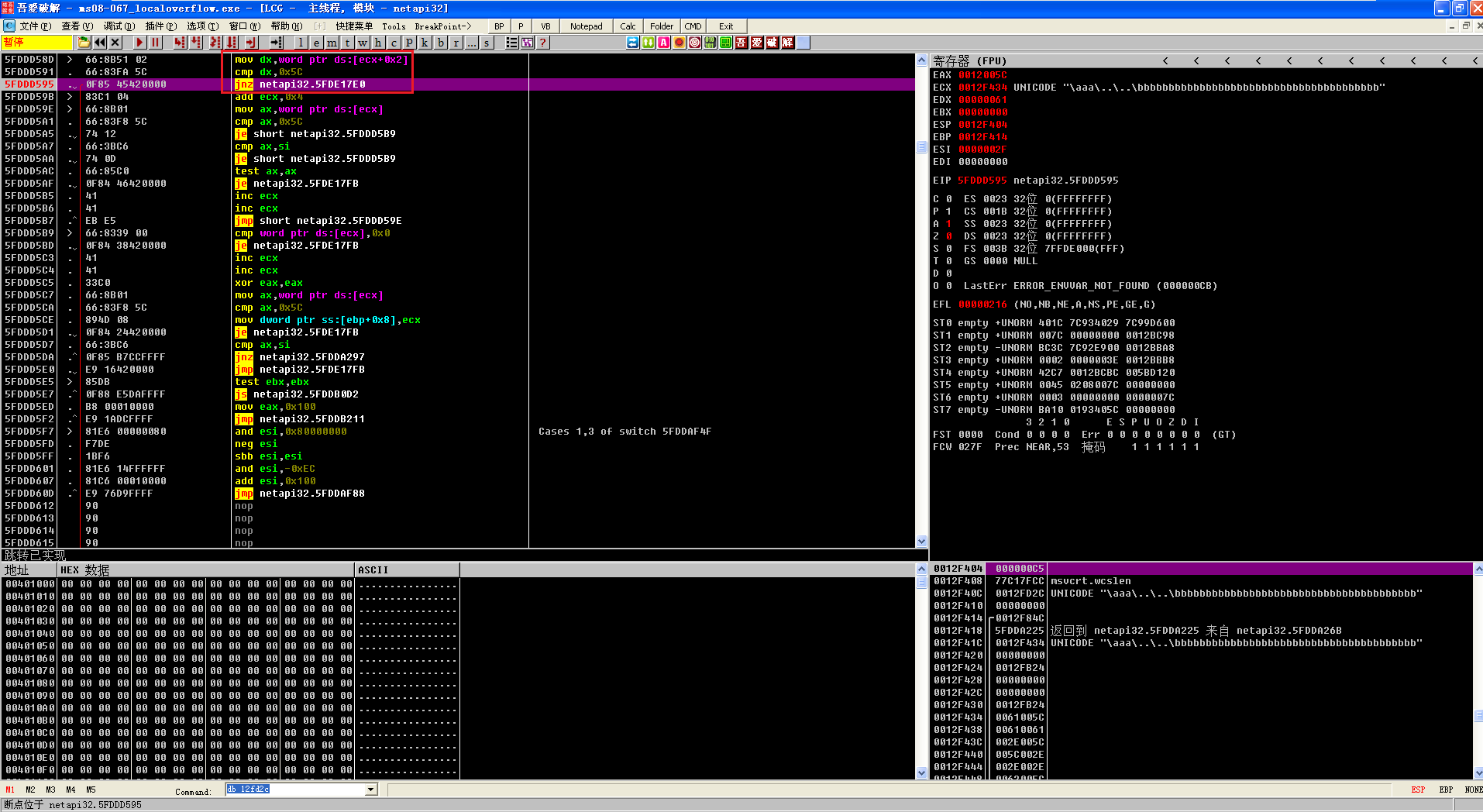Open the BreakPoint-> menu
1483x812 pixels.
point(443,26)
